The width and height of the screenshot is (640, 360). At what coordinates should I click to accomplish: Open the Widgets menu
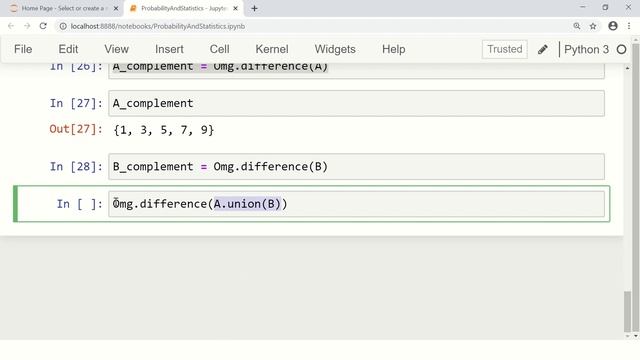click(335, 49)
